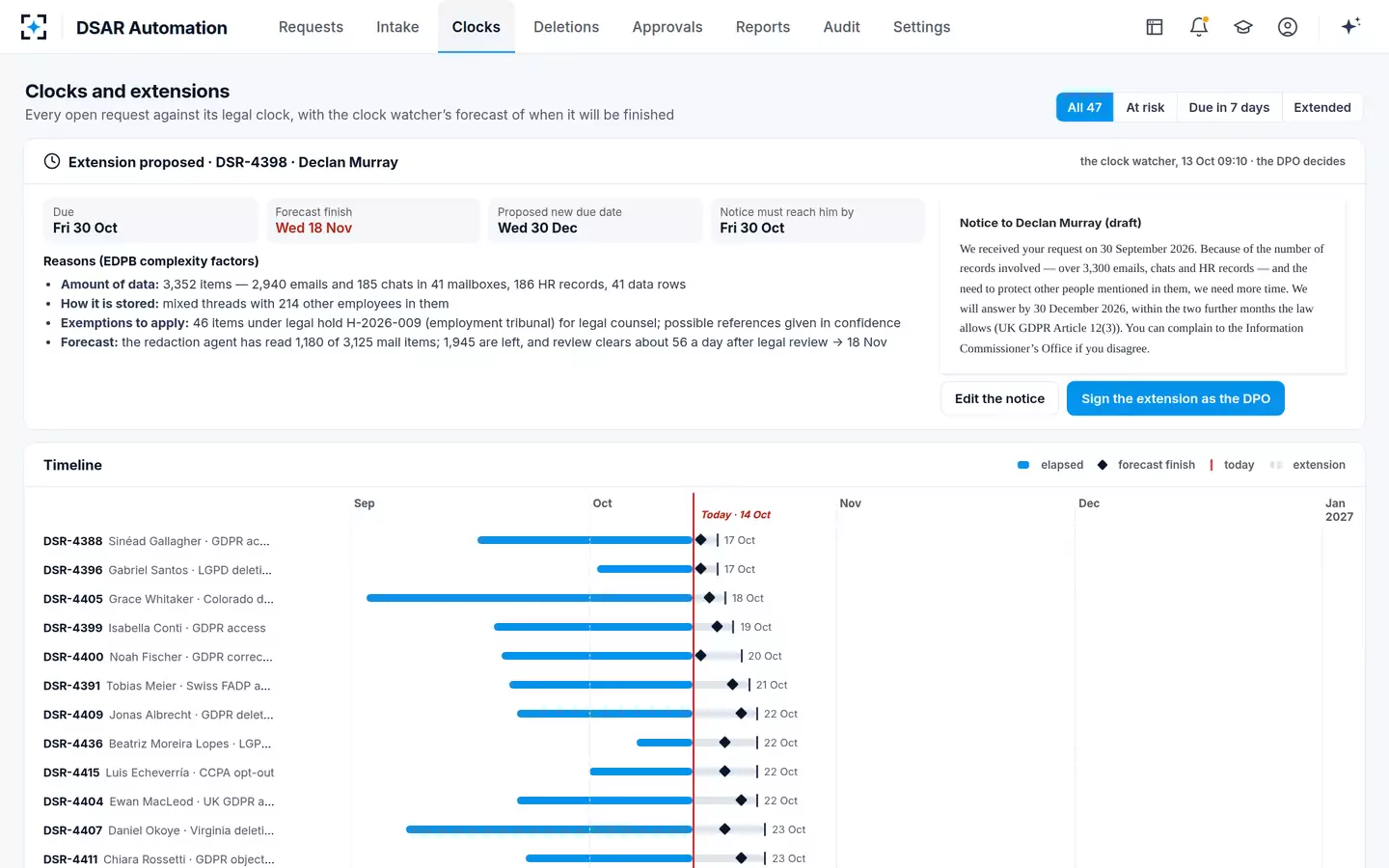Click Proposed new due date Wed 30 Dec
This screenshot has width=1389, height=868.
pyautogui.click(x=595, y=220)
